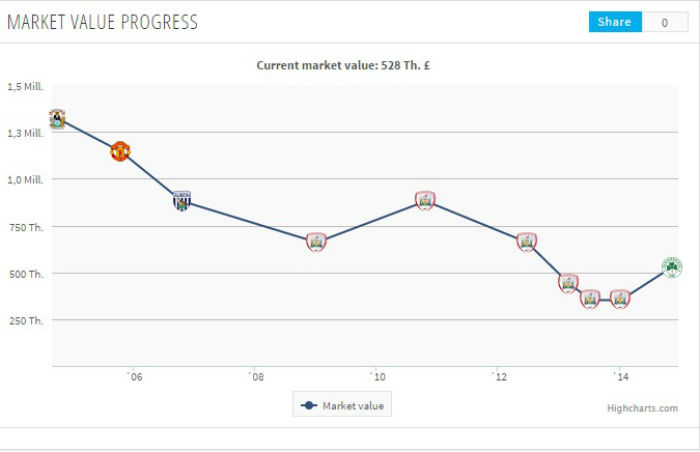Select the green shamrock club crest marker
Screen dimensions: 700x452
672,268
